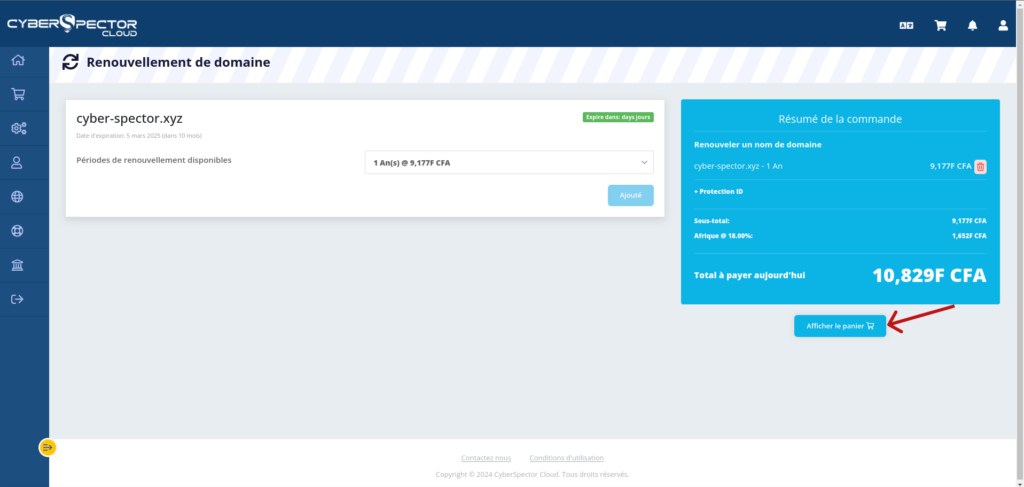Screen dimensions: 1024x487
Task: Open the sidebar shopping cart icon
Action: click(x=18, y=94)
